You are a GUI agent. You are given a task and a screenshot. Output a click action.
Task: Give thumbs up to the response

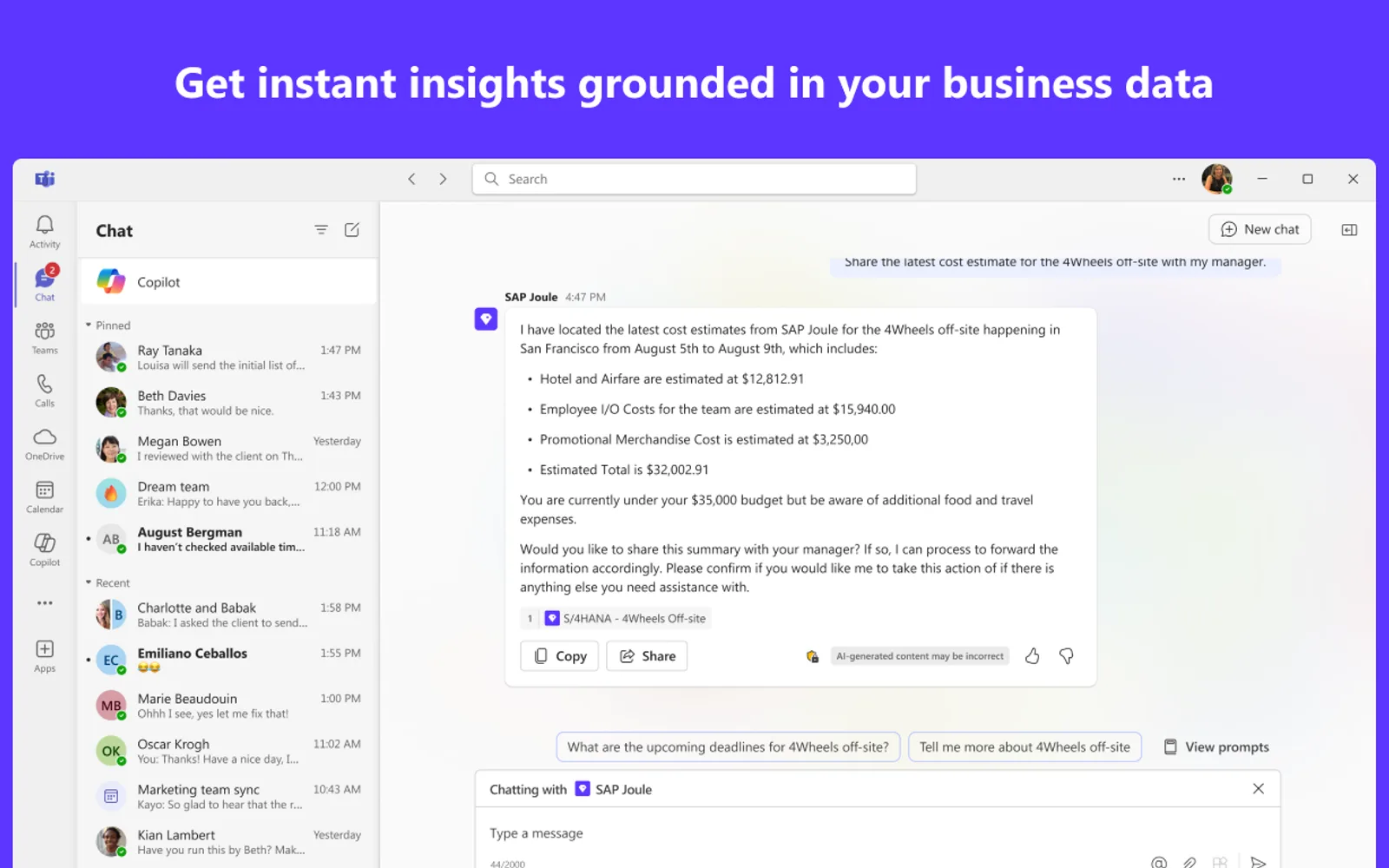coord(1032,656)
